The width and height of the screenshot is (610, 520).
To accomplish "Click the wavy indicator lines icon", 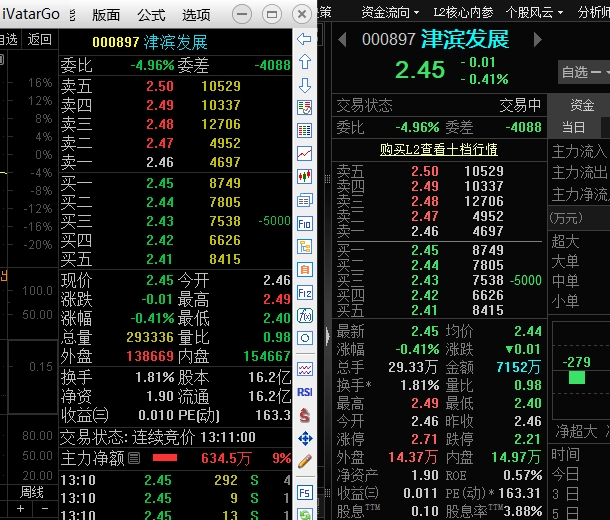I will point(304,369).
